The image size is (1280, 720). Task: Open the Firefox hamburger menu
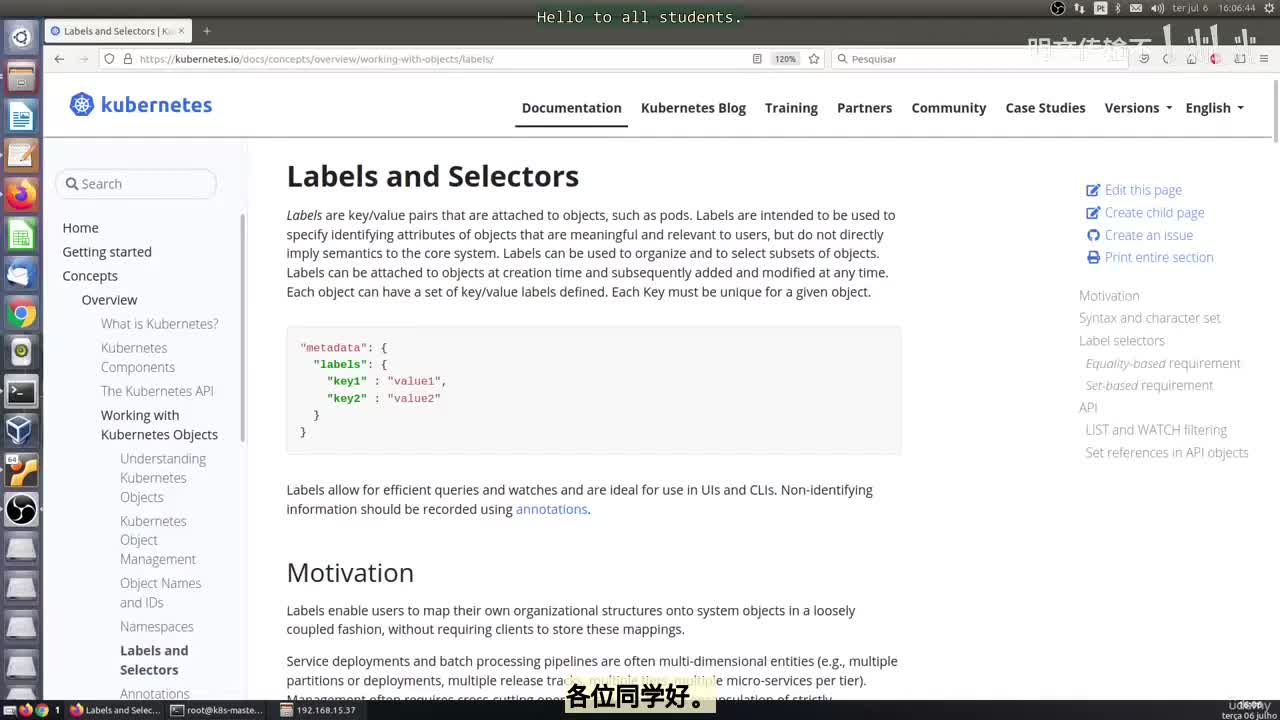point(1264,59)
